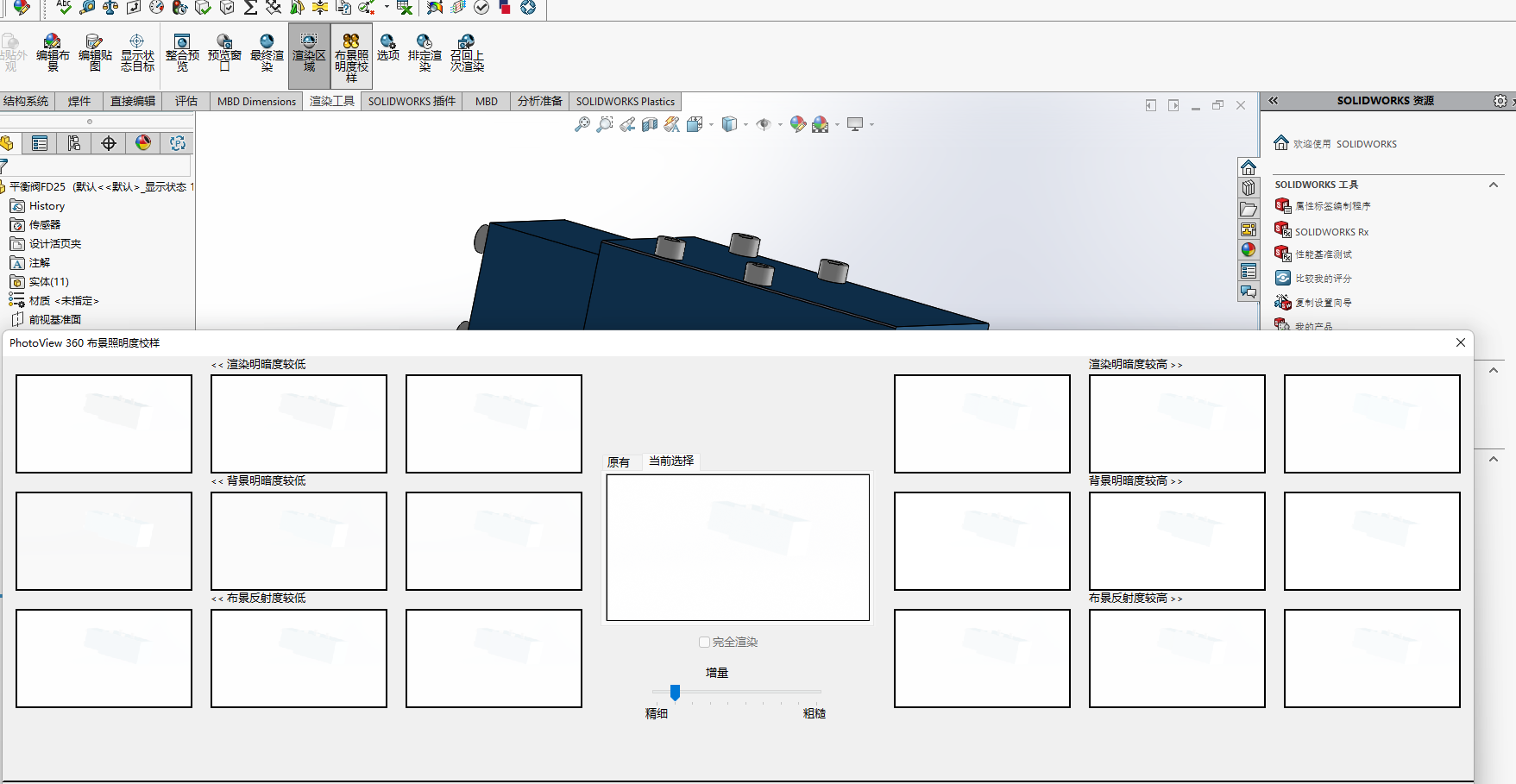This screenshot has width=1516, height=784.
Task: Pick thumbnail directly under 布景反射度较低 label
Action: (299, 658)
